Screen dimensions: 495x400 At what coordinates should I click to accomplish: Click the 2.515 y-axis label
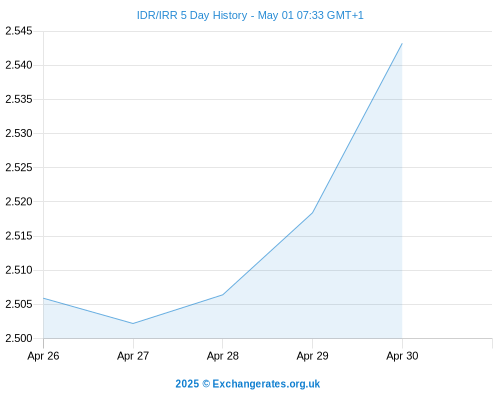[x=19, y=236]
